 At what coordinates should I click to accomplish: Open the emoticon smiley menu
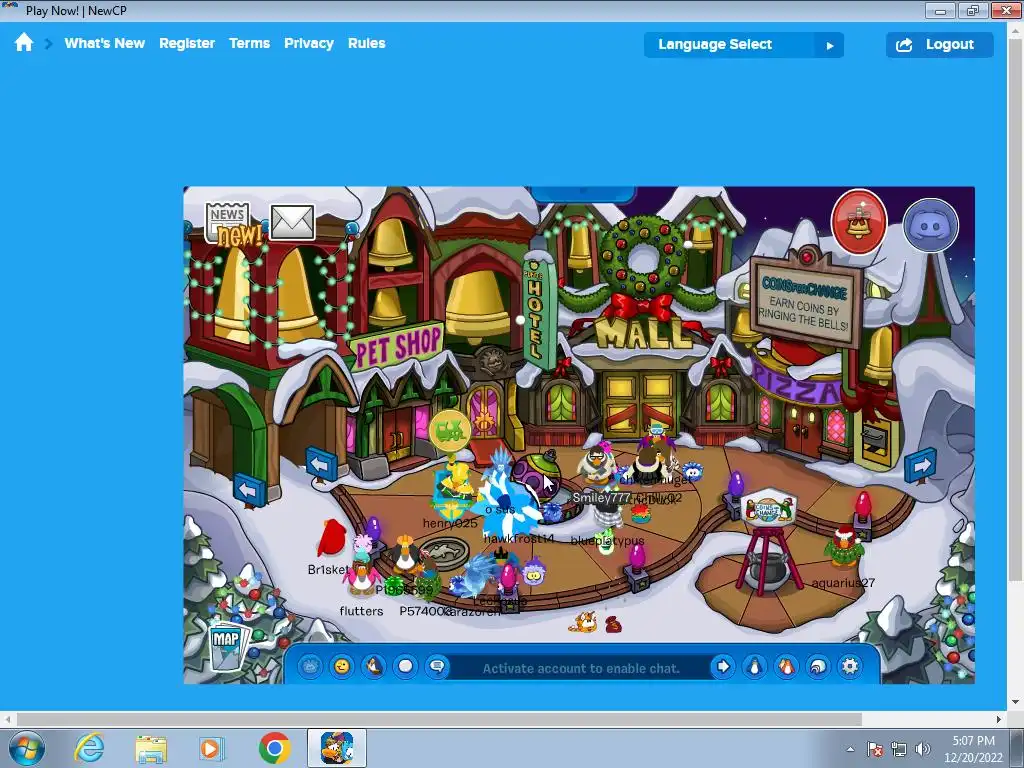(x=342, y=666)
